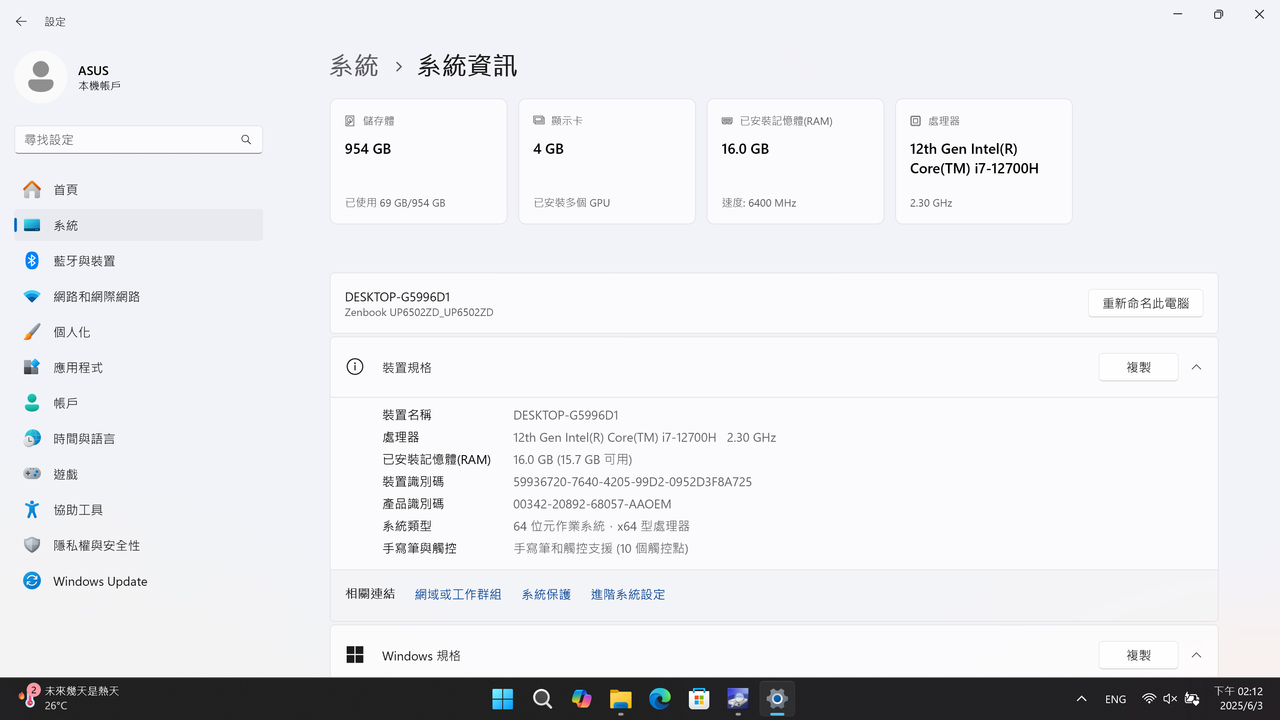The height and width of the screenshot is (720, 1280).
Task: Open the 首頁 home icon
Action: coord(32,189)
